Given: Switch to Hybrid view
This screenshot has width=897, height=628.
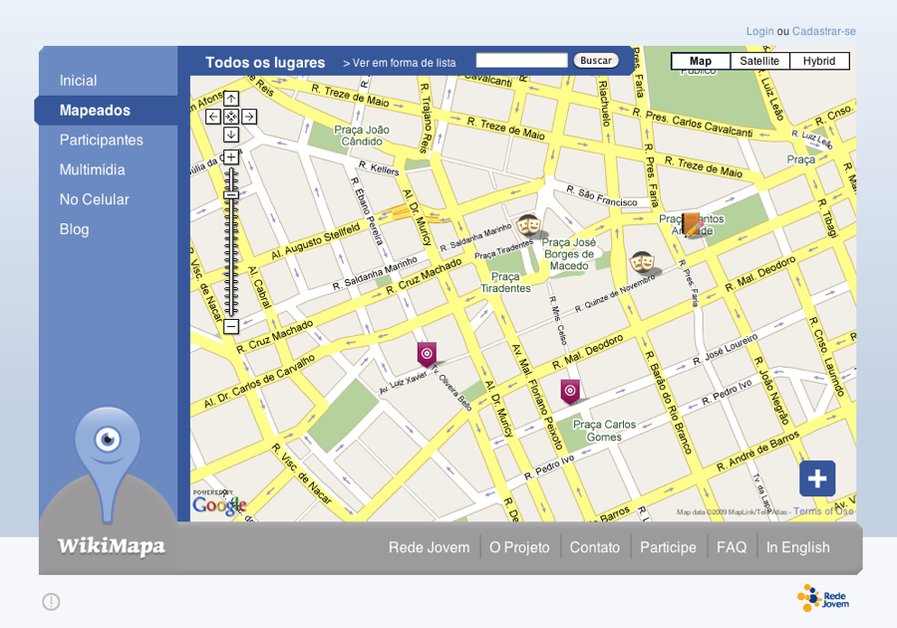Looking at the screenshot, I should pos(819,61).
